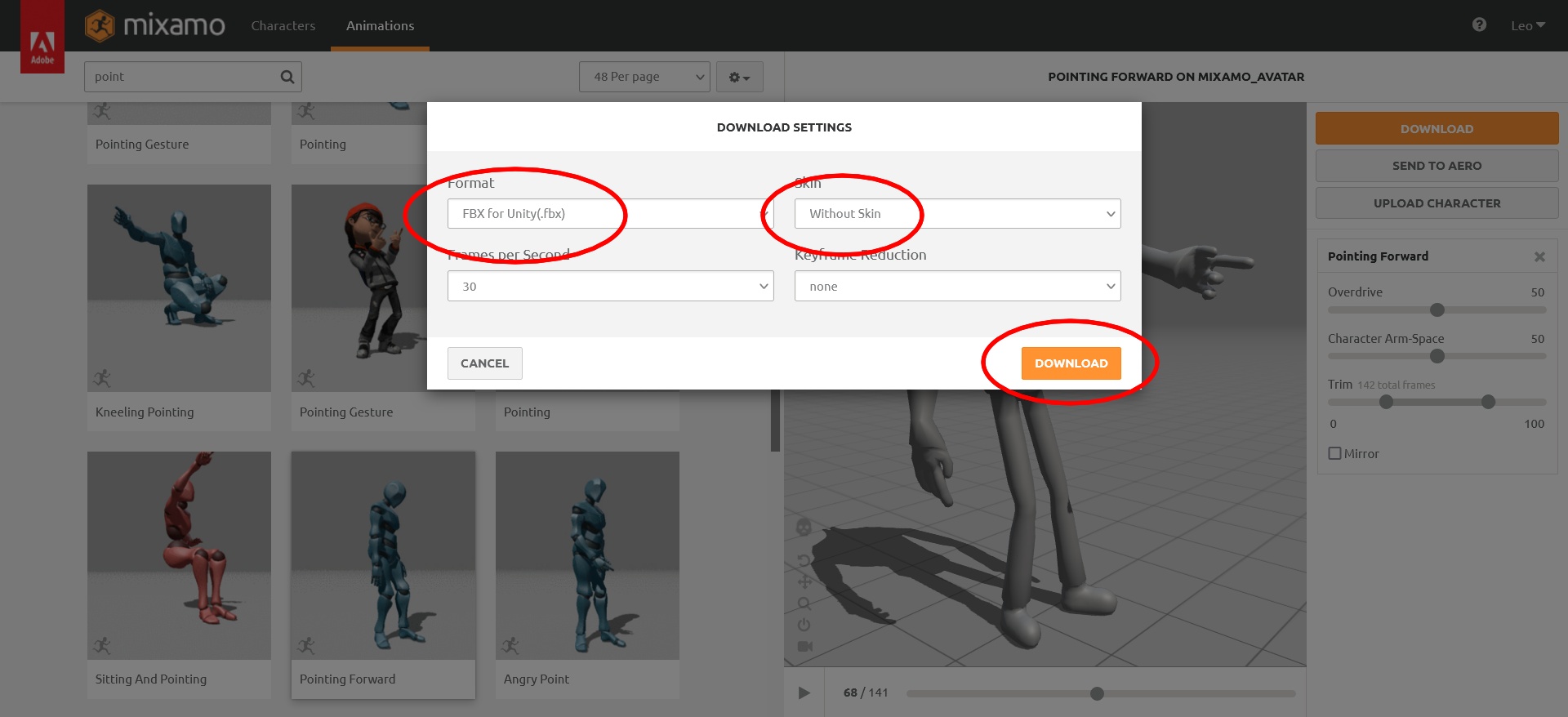Click the animation search input field

point(193,77)
